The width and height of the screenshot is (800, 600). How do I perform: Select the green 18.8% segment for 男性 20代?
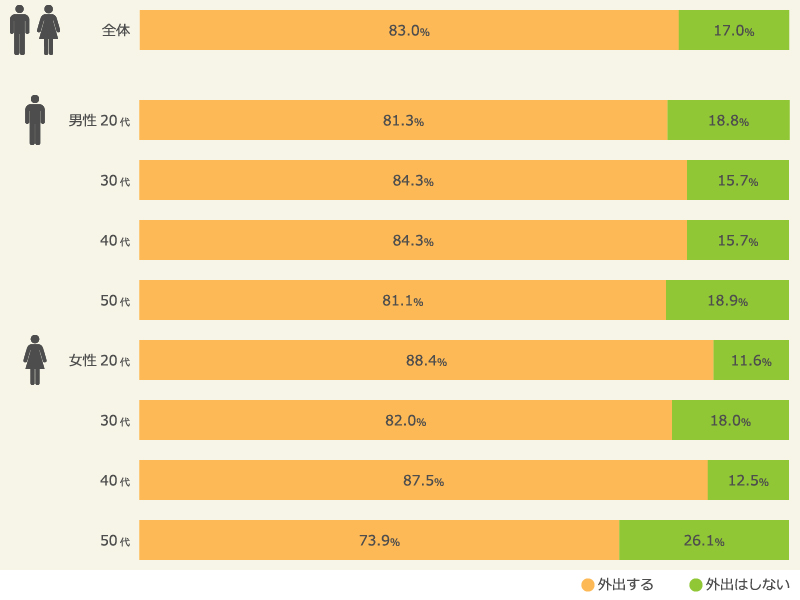pyautogui.click(x=729, y=120)
